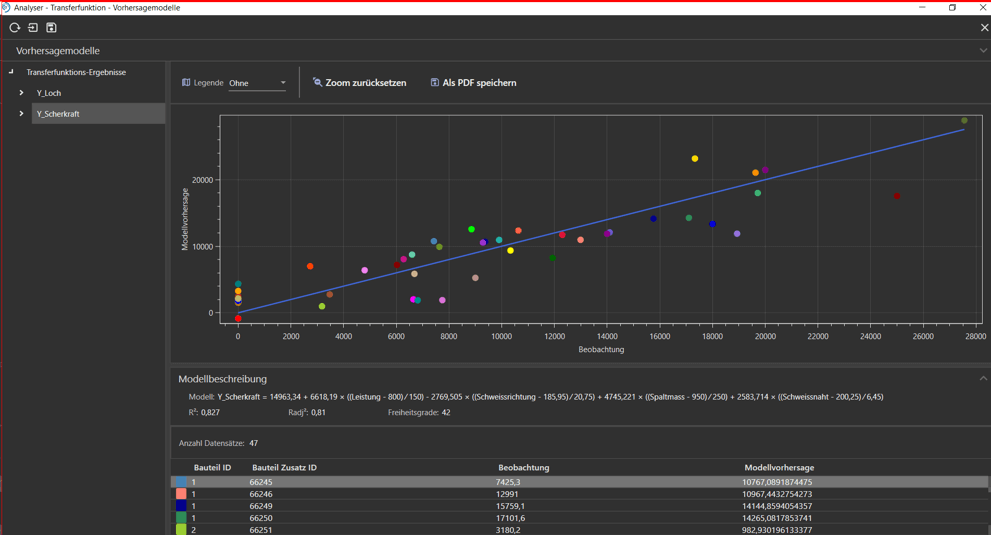Select table cell 66250
991x535 pixels.
point(261,518)
